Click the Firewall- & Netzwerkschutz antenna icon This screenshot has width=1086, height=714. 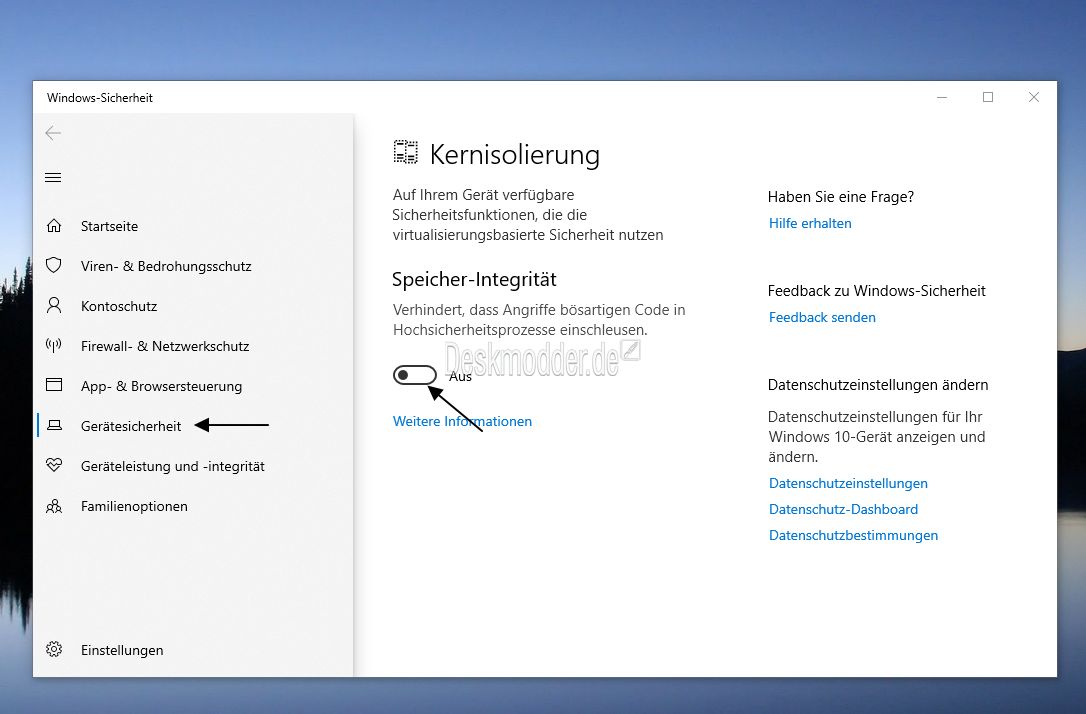54,346
